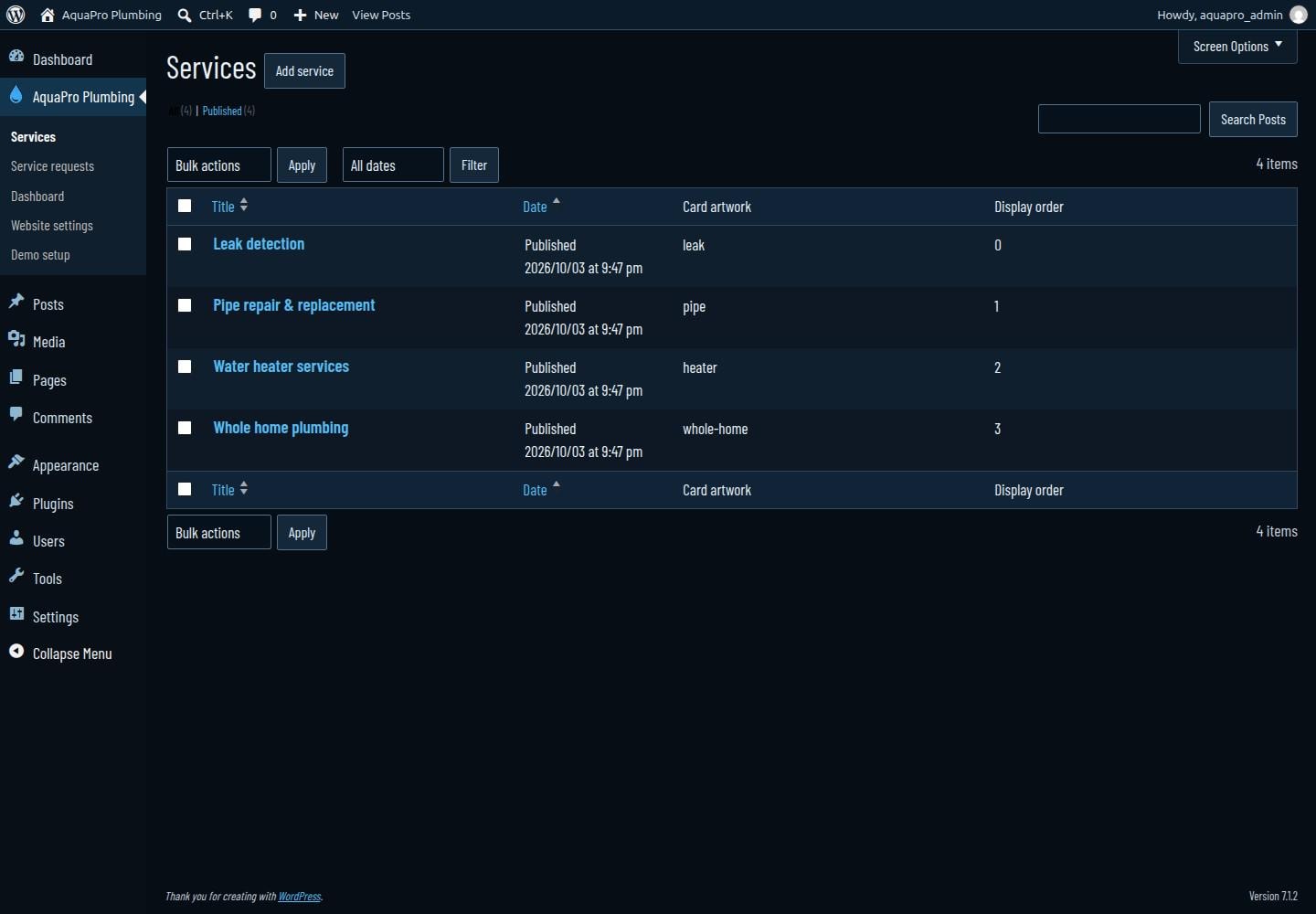Click the Add service button
Image resolution: width=1316 pixels, height=914 pixels.
304,71
